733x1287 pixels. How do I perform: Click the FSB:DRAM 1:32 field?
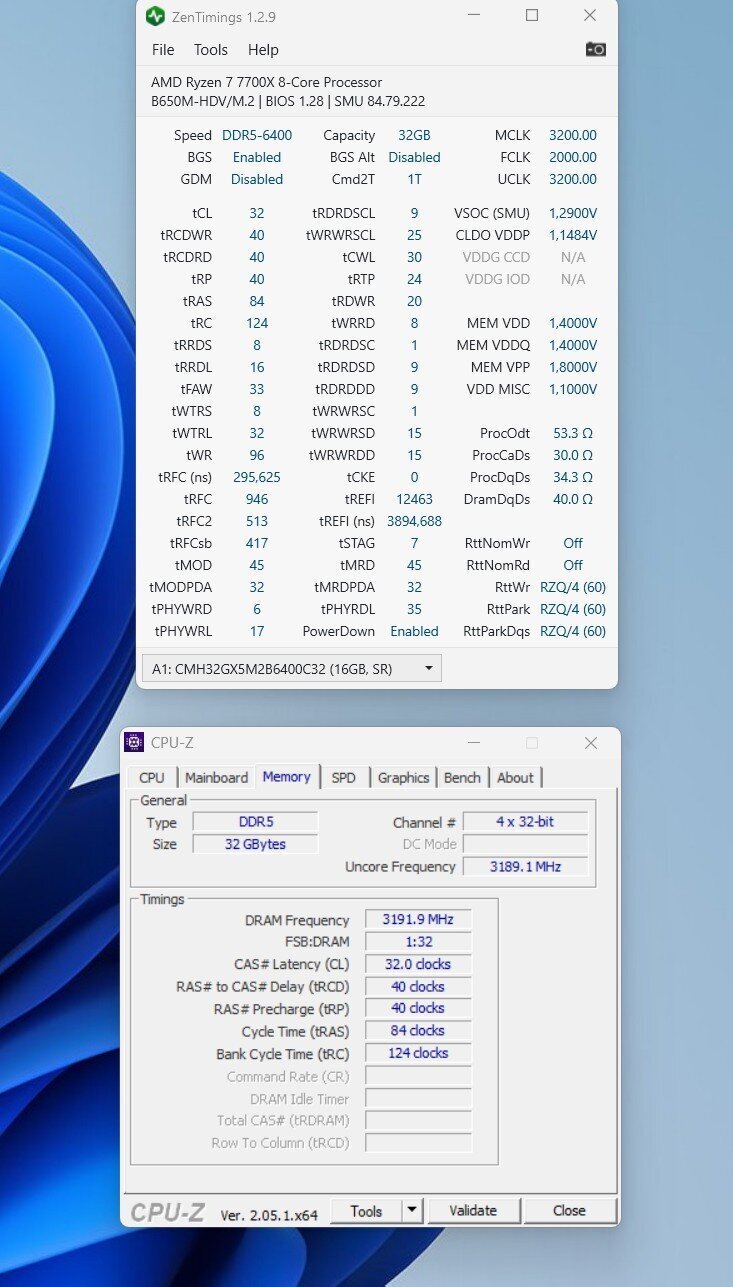tap(417, 942)
